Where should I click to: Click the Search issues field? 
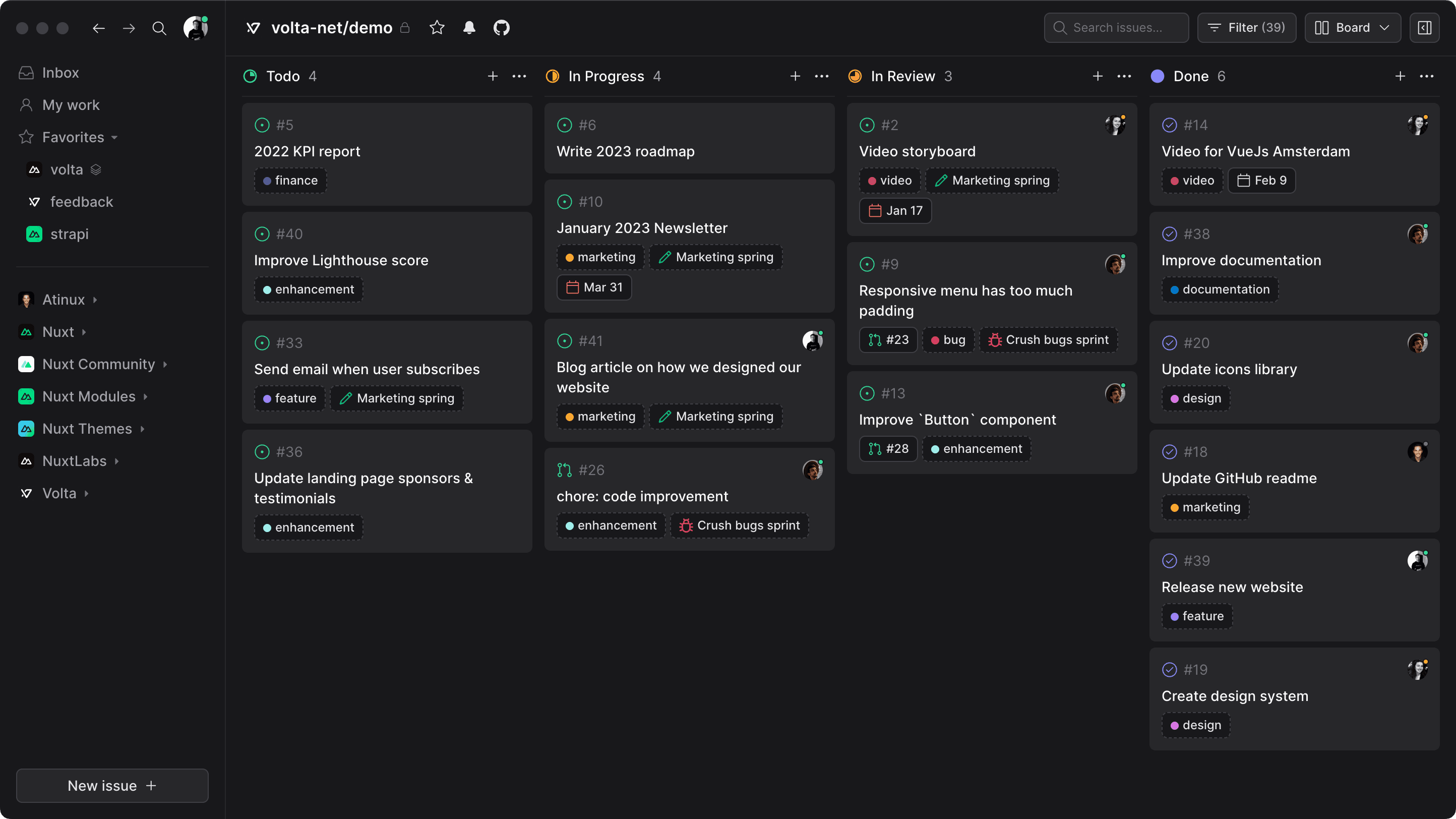pyautogui.click(x=1117, y=28)
